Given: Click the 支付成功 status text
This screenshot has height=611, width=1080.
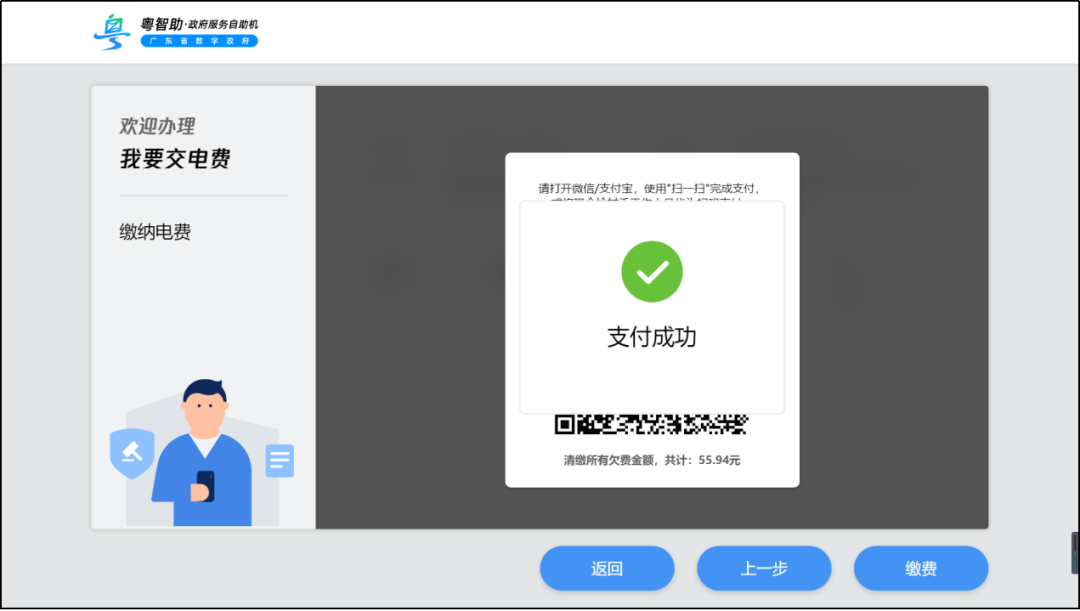Looking at the screenshot, I should (x=651, y=337).
